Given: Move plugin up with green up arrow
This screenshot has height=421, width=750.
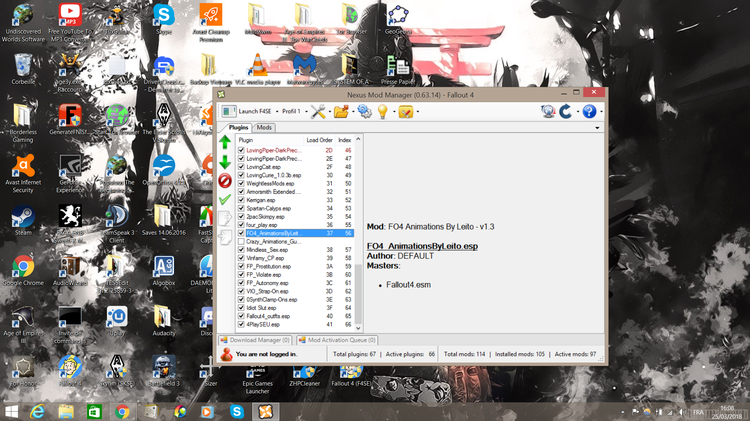Looking at the screenshot, I should coord(225,142).
